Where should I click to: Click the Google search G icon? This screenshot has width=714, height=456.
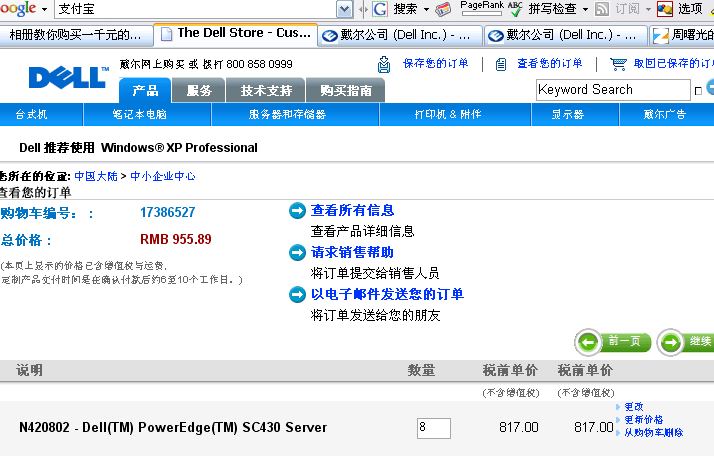(380, 9)
